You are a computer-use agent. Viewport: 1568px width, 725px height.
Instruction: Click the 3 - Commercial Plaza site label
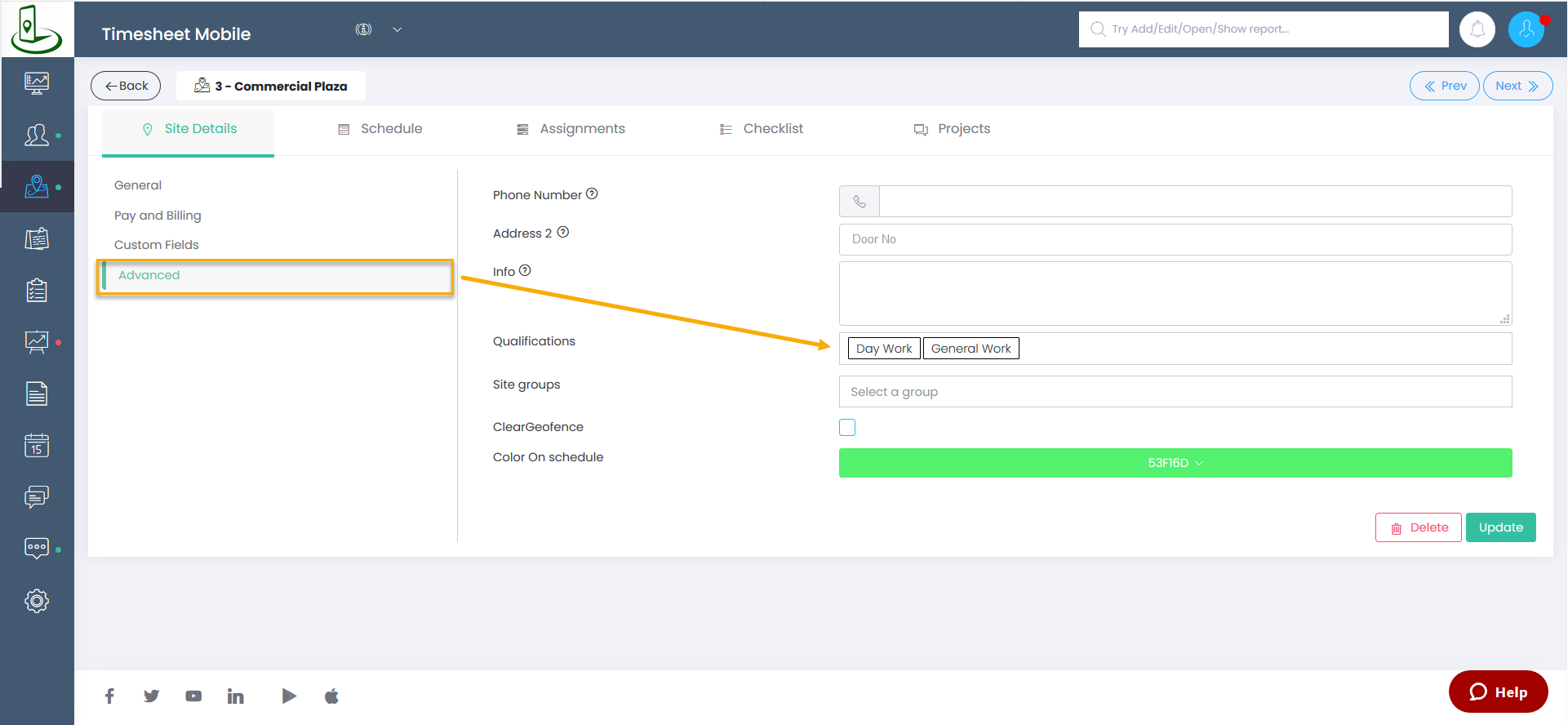(x=271, y=86)
